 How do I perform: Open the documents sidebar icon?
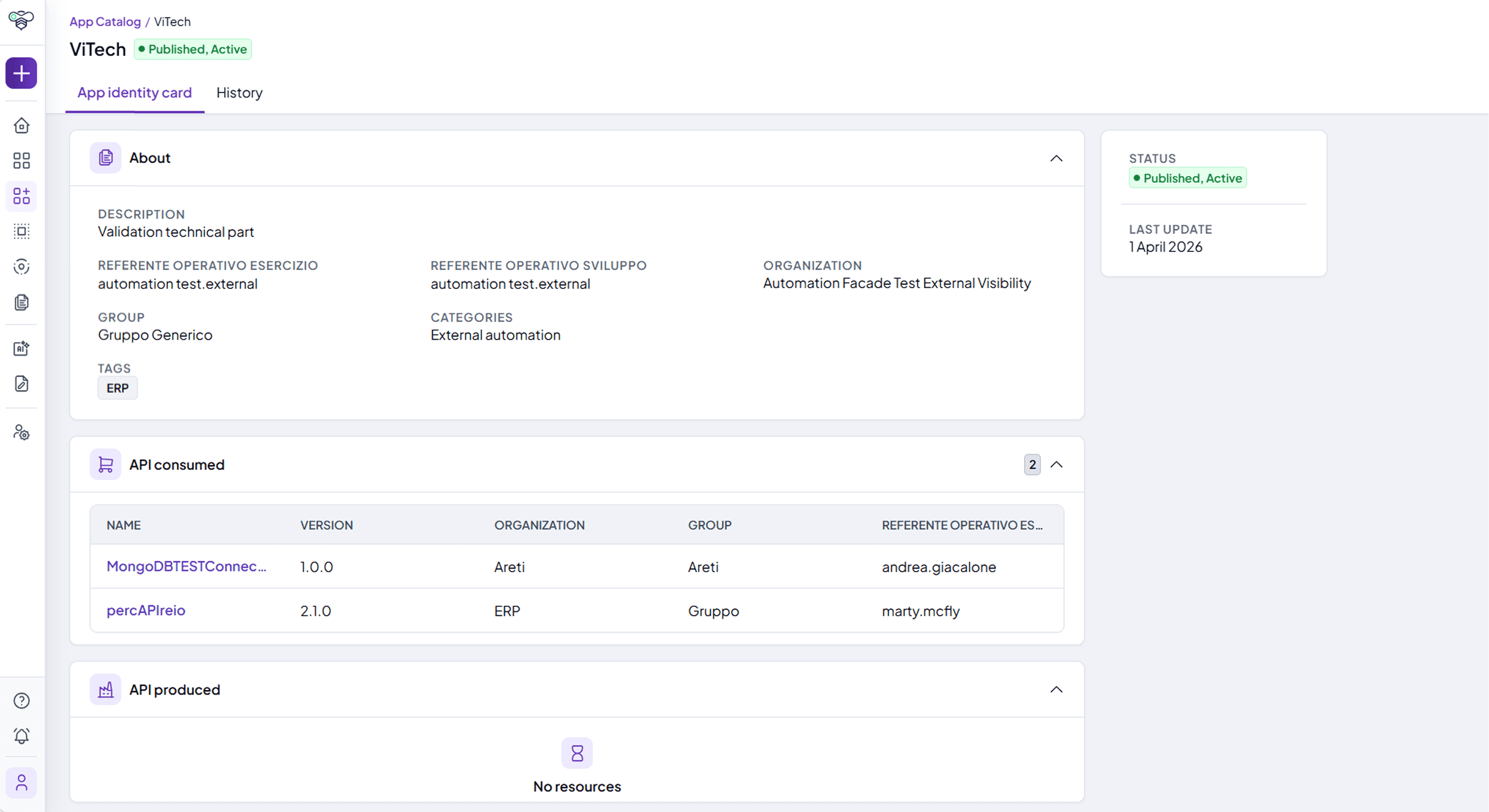tap(22, 302)
